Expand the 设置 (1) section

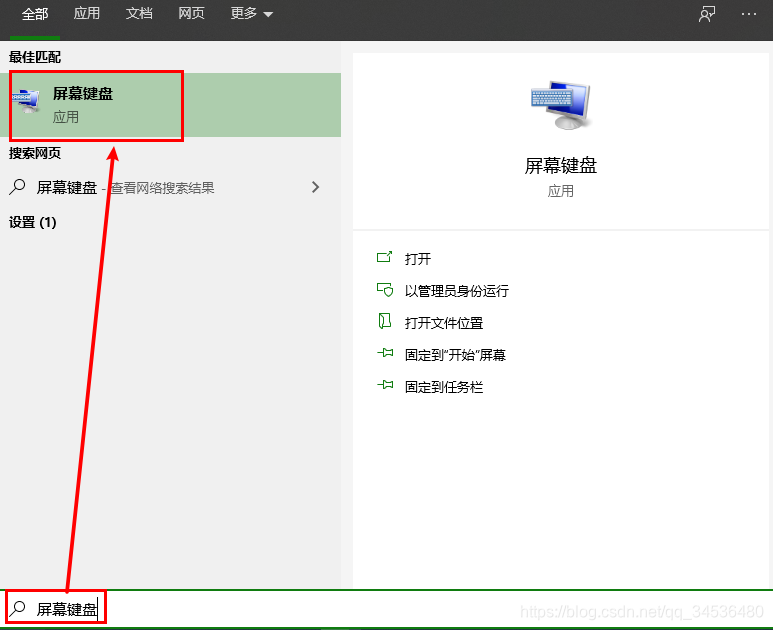tap(33, 222)
